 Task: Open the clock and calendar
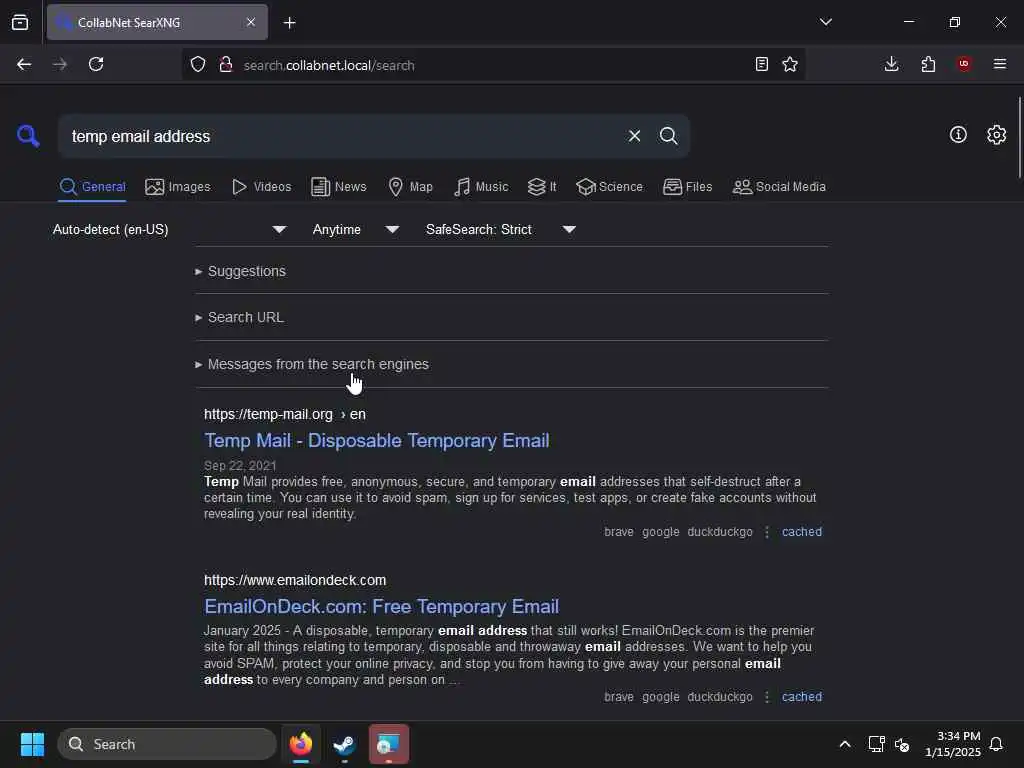pyautogui.click(x=952, y=744)
